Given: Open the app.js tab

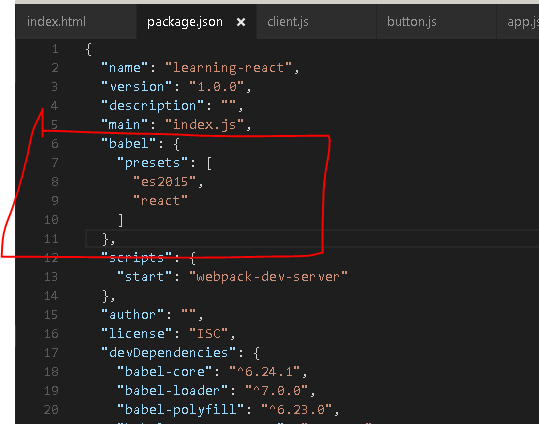Looking at the screenshot, I should pos(522,22).
